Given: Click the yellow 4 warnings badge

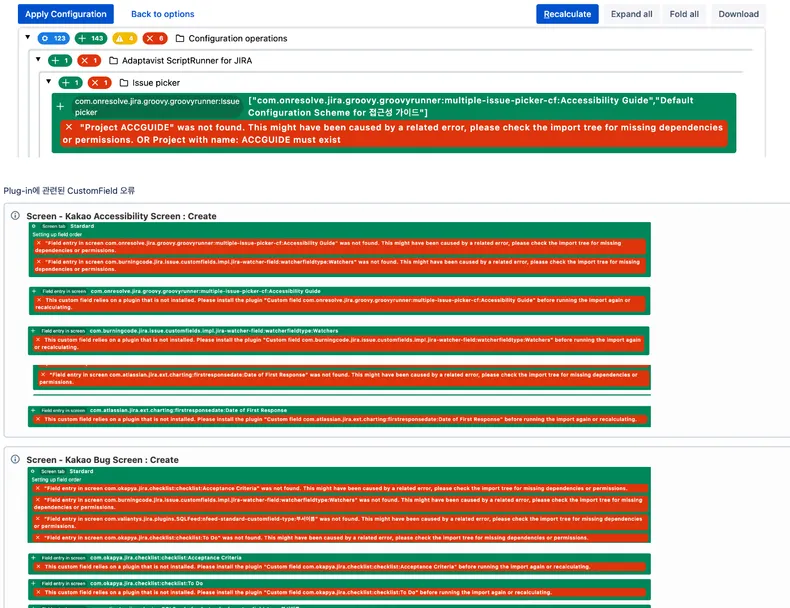Looking at the screenshot, I should point(124,38).
